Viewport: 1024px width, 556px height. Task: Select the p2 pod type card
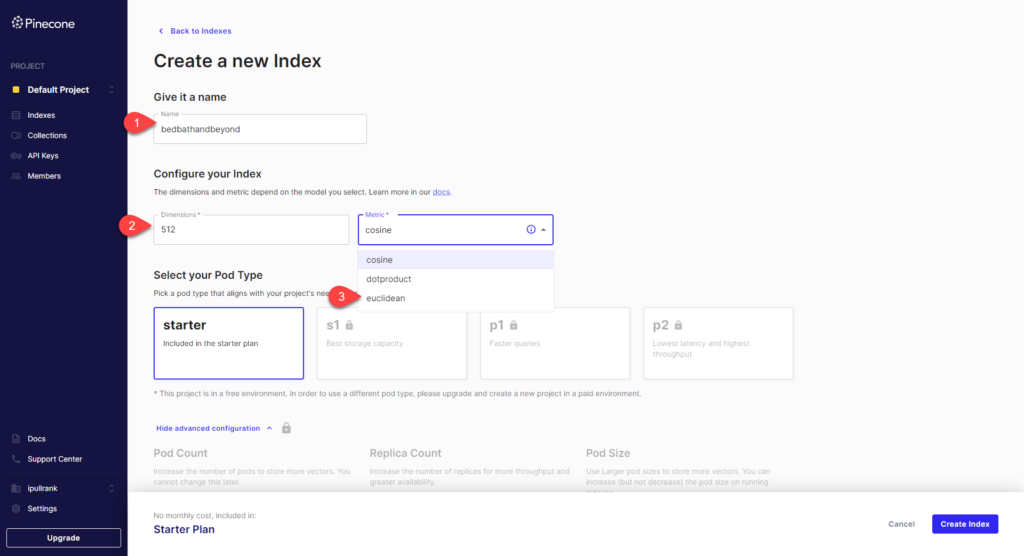718,343
